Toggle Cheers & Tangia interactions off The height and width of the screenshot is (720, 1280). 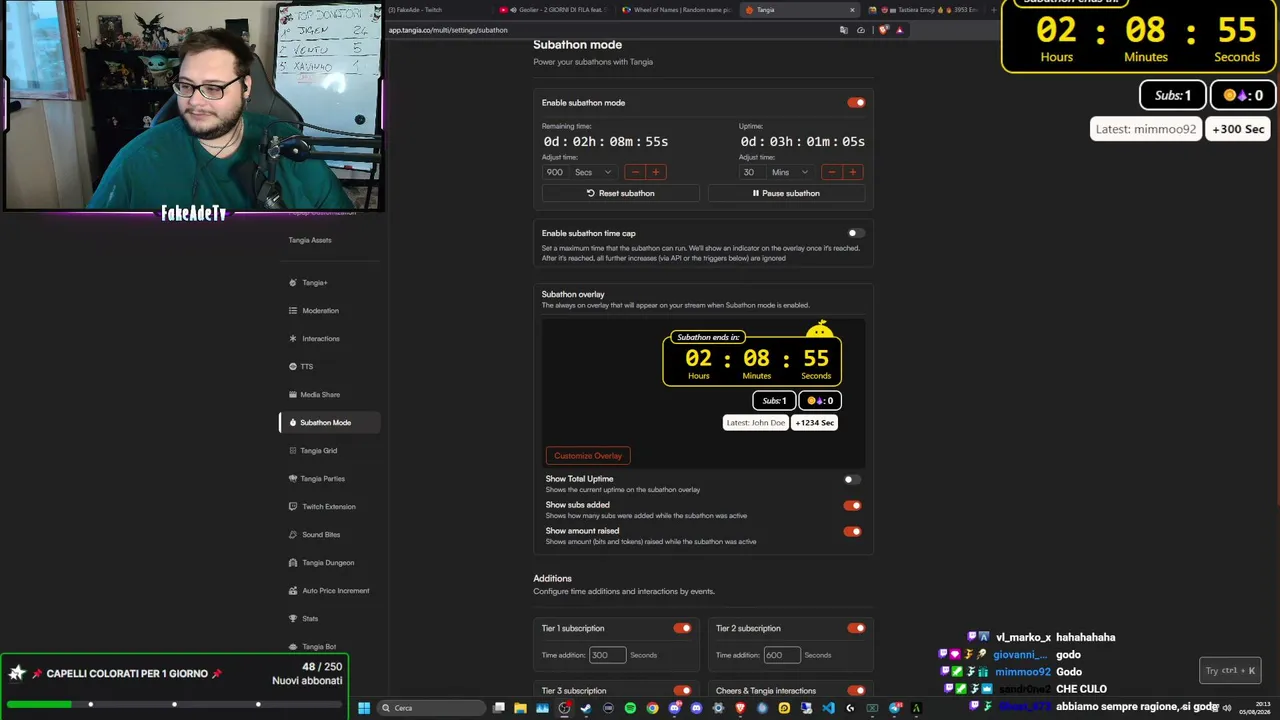pyautogui.click(x=856, y=690)
